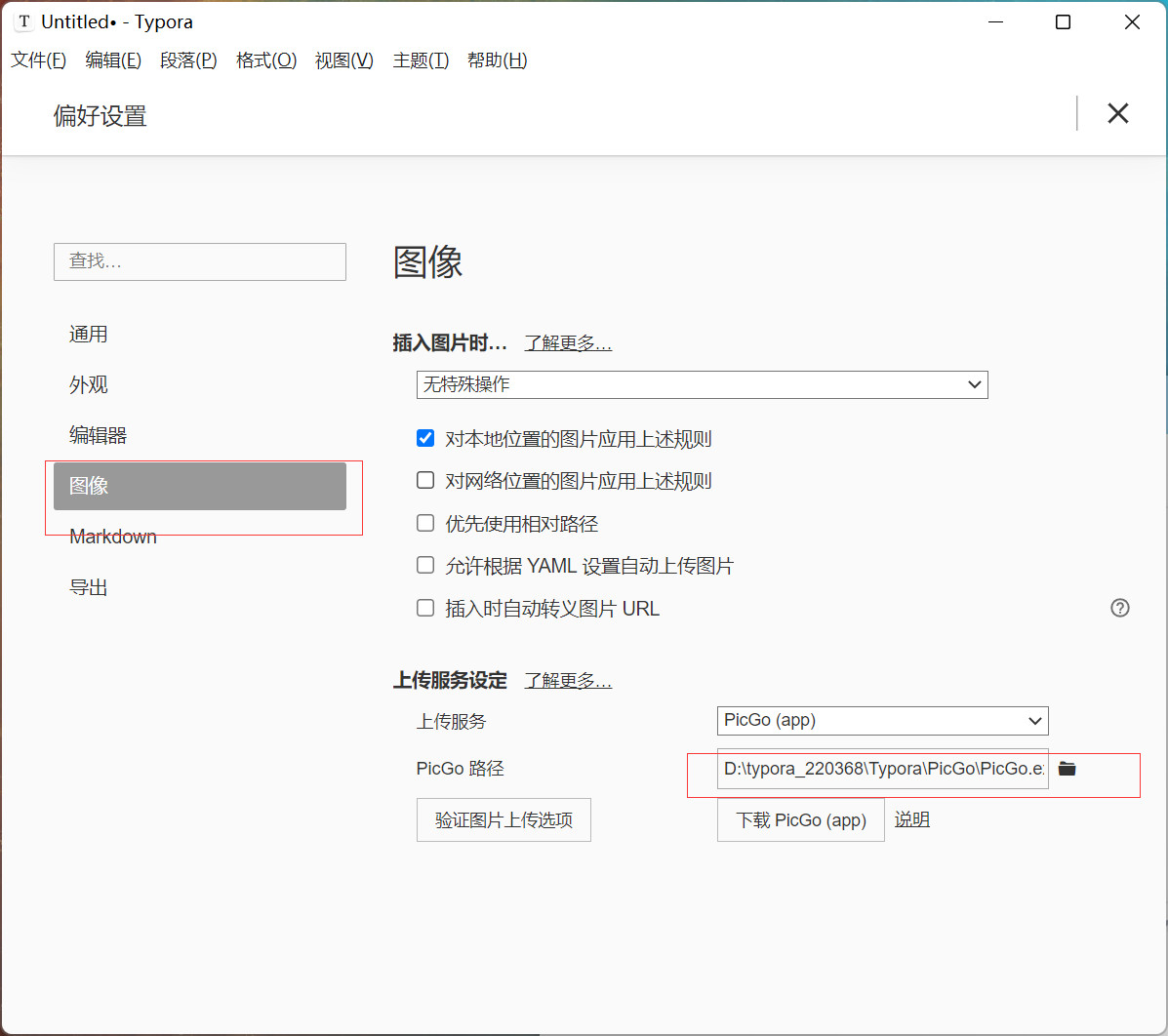Select 图像 settings category
This screenshot has width=1168, height=1036.
200,487
